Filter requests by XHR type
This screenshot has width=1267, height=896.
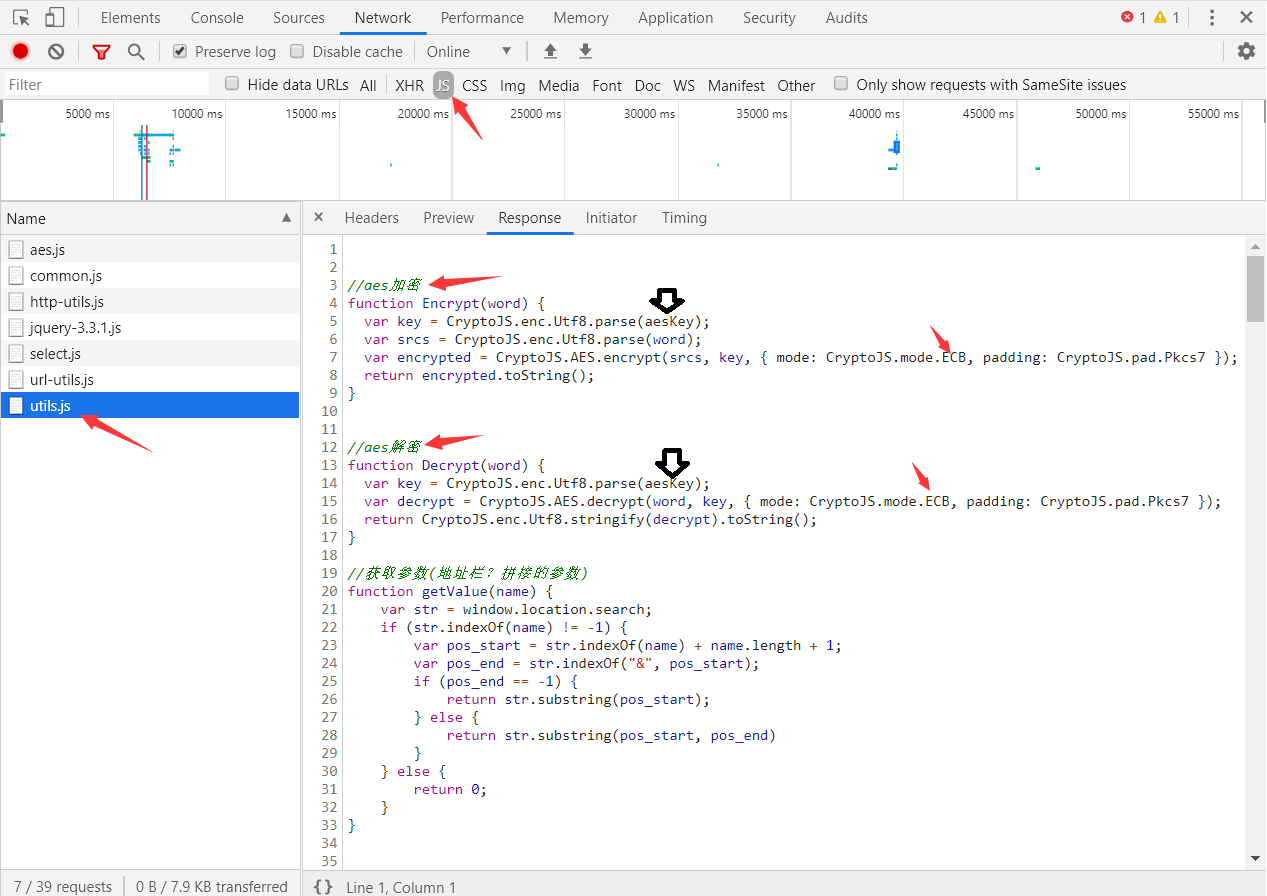coord(409,85)
